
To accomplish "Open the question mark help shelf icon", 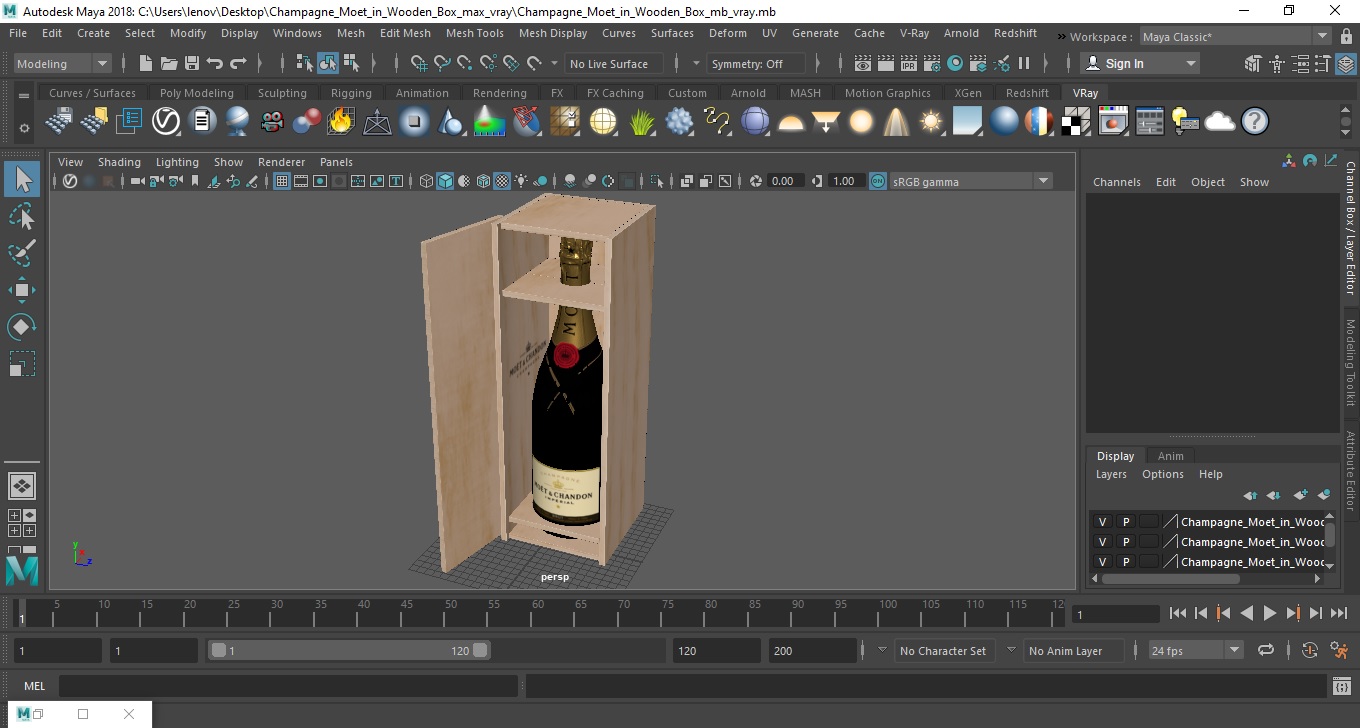I will click(x=1254, y=122).
